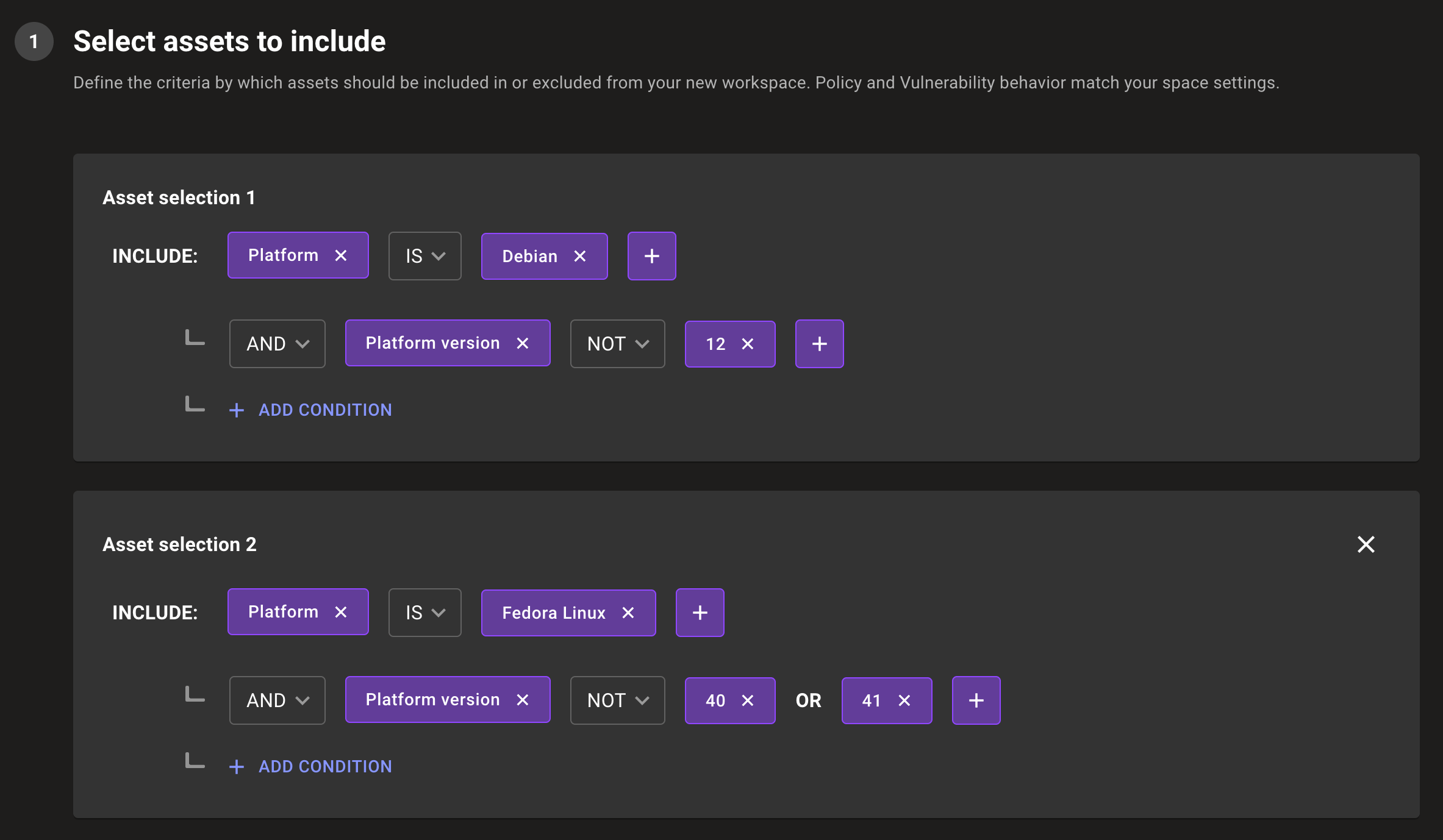Remove the Platform chip in Asset selection 2
This screenshot has width=1443, height=840.
tap(341, 612)
